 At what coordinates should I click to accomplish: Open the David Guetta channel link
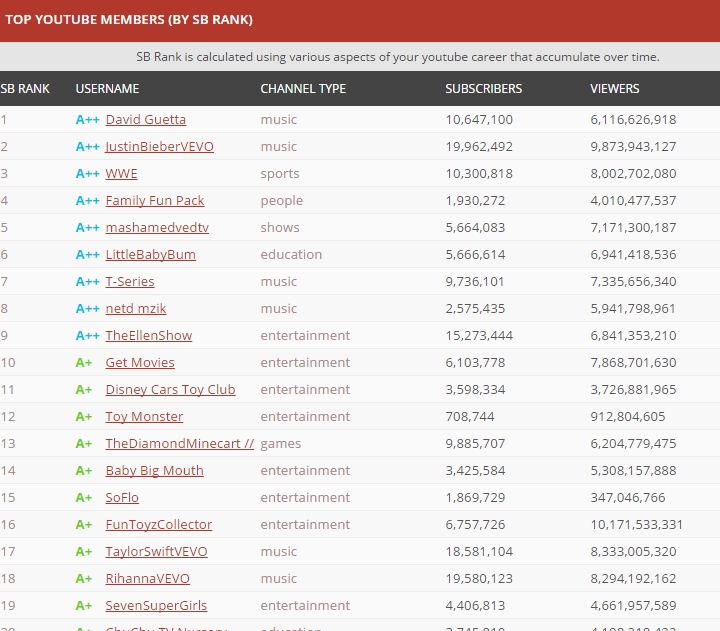click(x=145, y=119)
